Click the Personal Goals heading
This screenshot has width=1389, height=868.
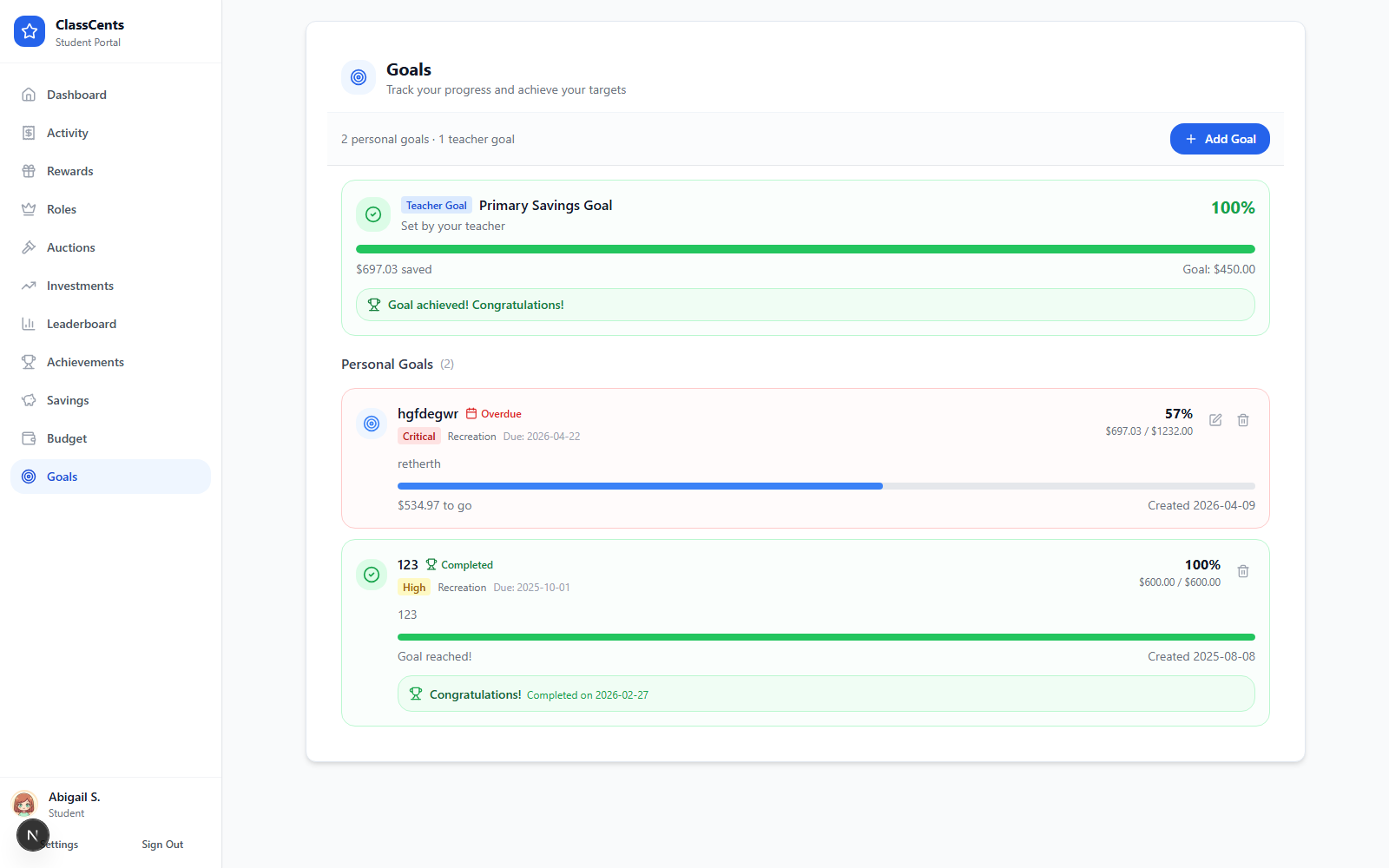(x=387, y=365)
